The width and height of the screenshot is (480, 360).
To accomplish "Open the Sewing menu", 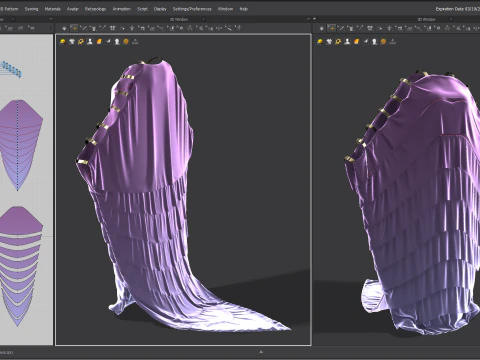I will (x=31, y=9).
